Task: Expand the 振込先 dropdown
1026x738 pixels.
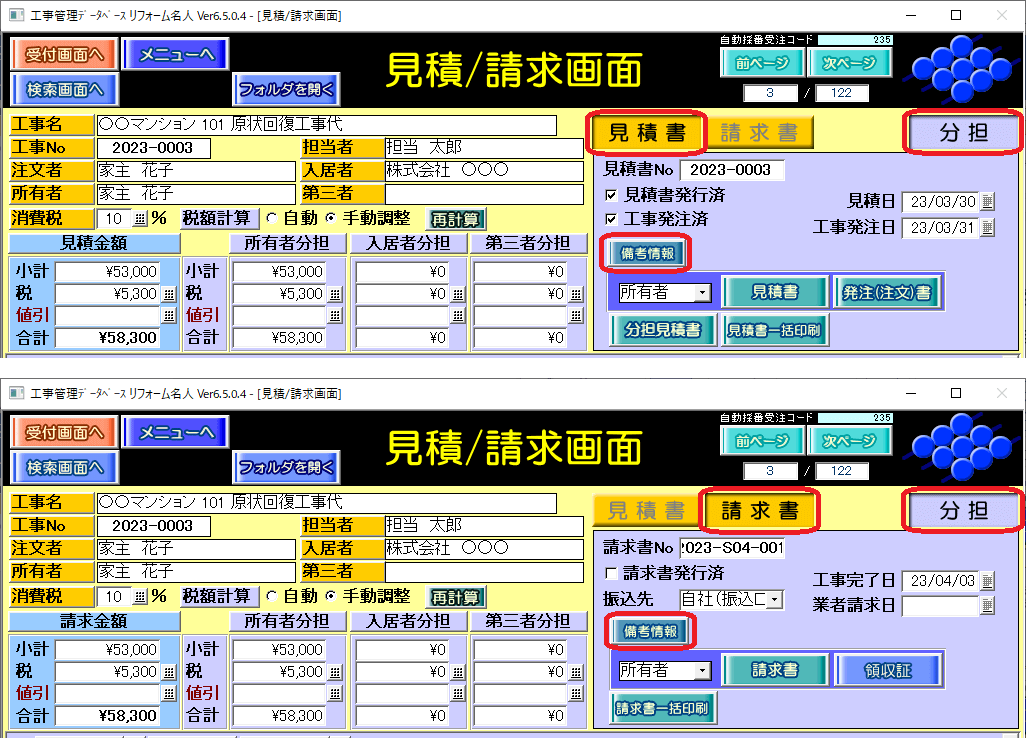Action: (x=775, y=600)
